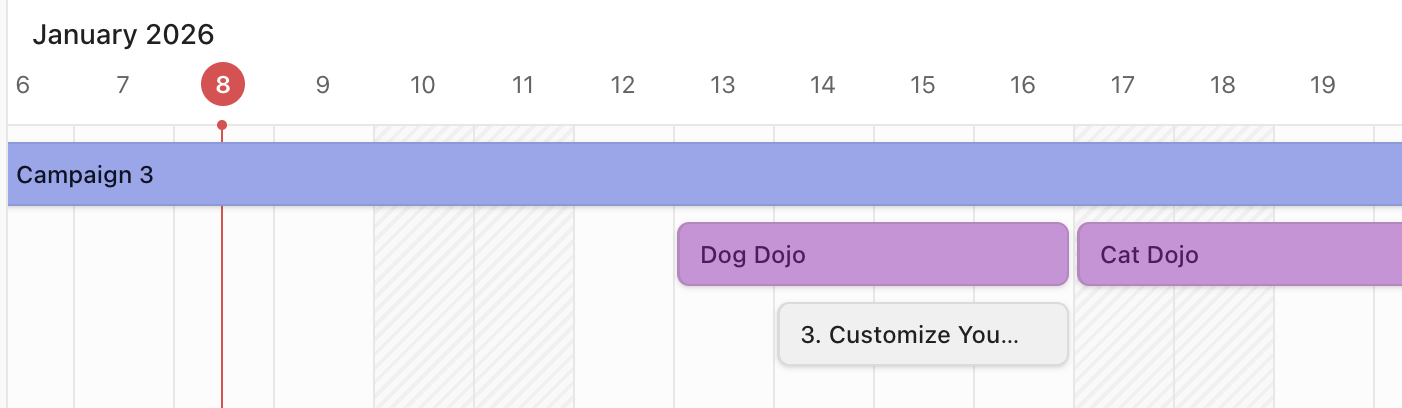The width and height of the screenshot is (1402, 408).
Task: Click date 9 in the header
Action: point(322,85)
